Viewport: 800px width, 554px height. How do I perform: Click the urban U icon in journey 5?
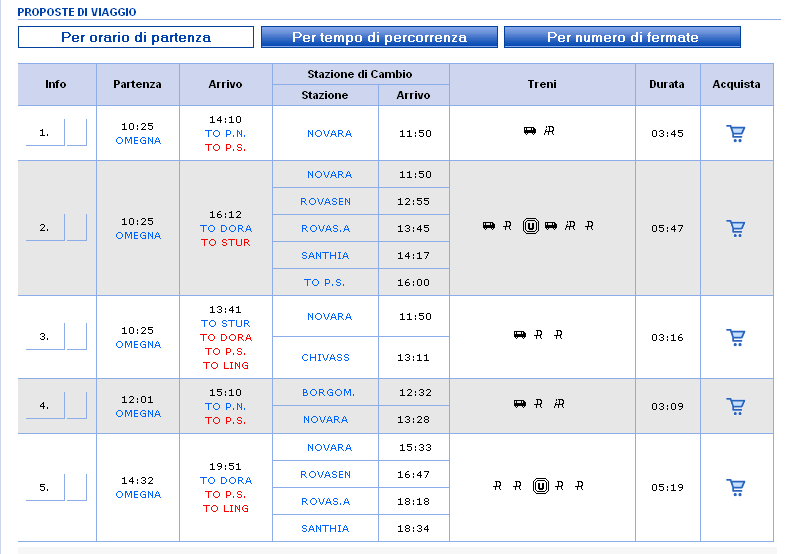pyautogui.click(x=541, y=486)
